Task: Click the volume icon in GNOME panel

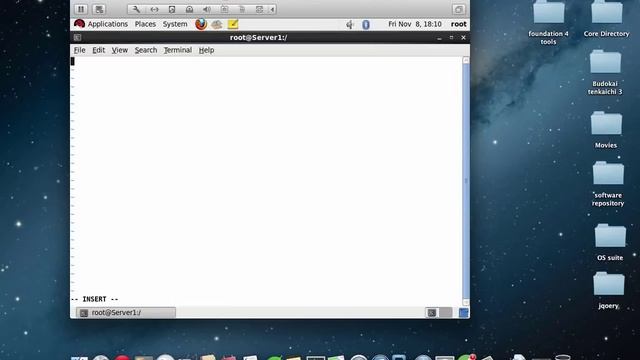Action: click(350, 24)
